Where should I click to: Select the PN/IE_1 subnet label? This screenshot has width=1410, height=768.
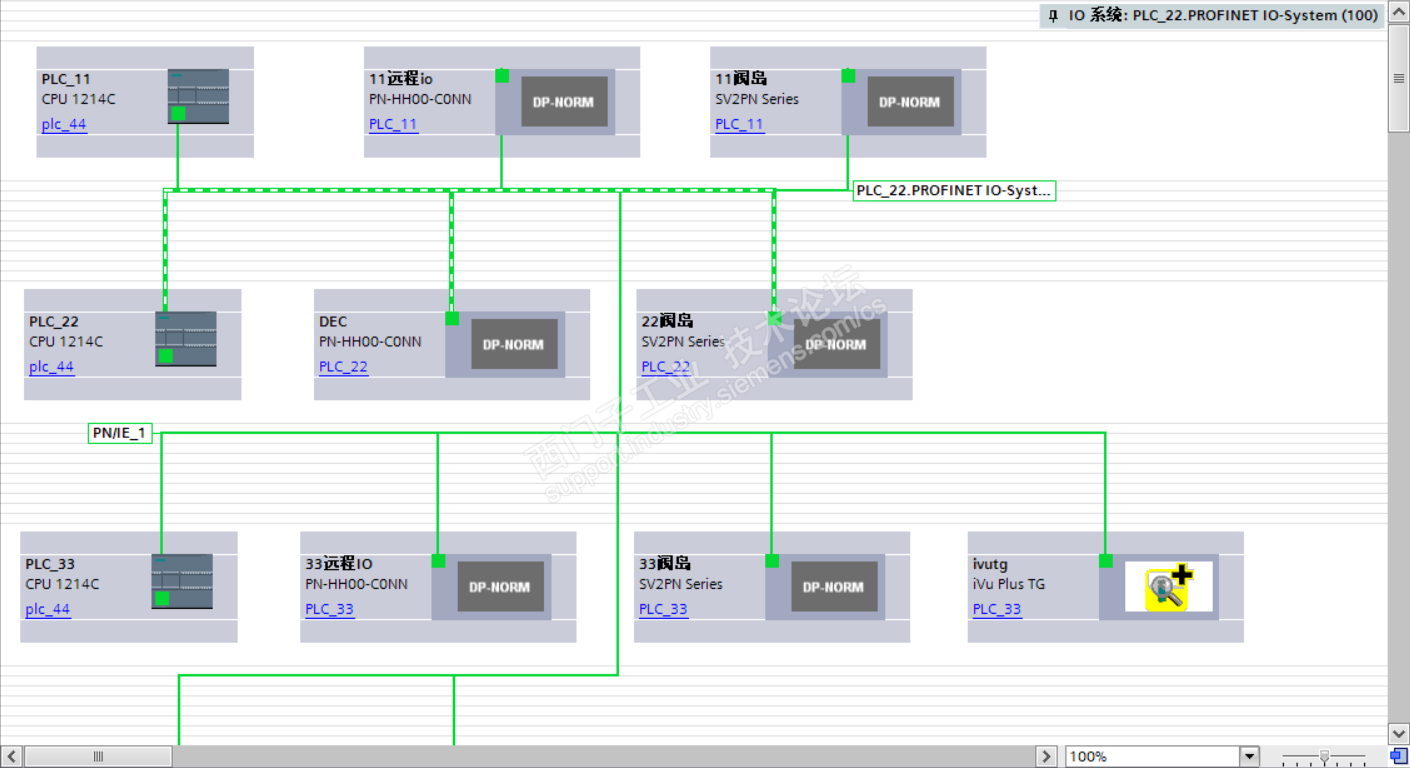click(x=120, y=433)
